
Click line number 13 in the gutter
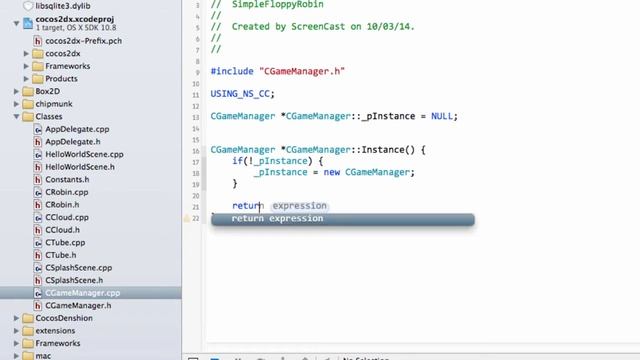[x=196, y=118]
